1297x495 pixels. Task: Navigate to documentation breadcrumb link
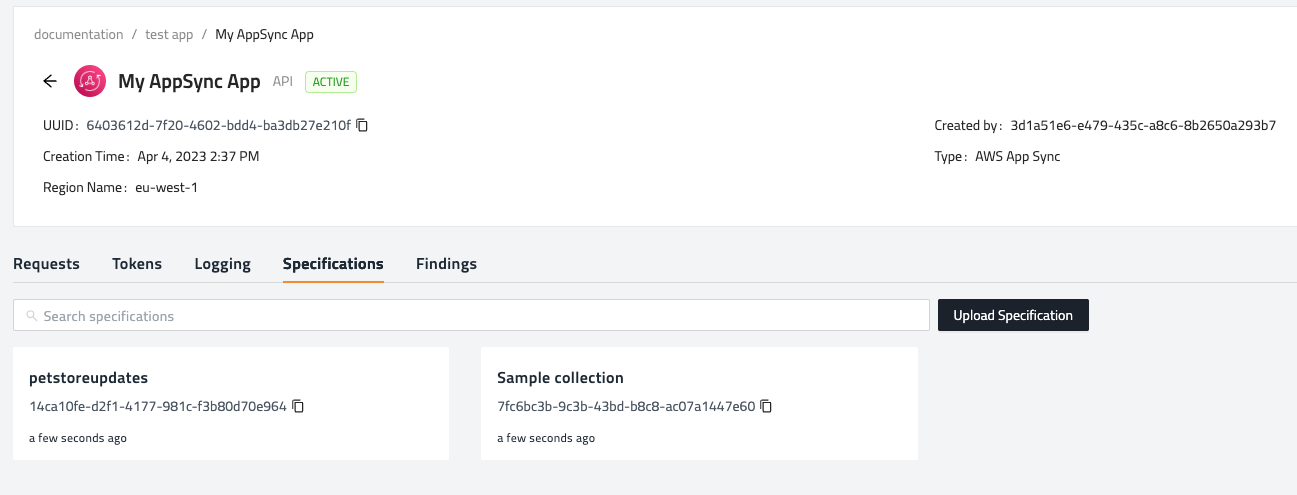tap(78, 34)
